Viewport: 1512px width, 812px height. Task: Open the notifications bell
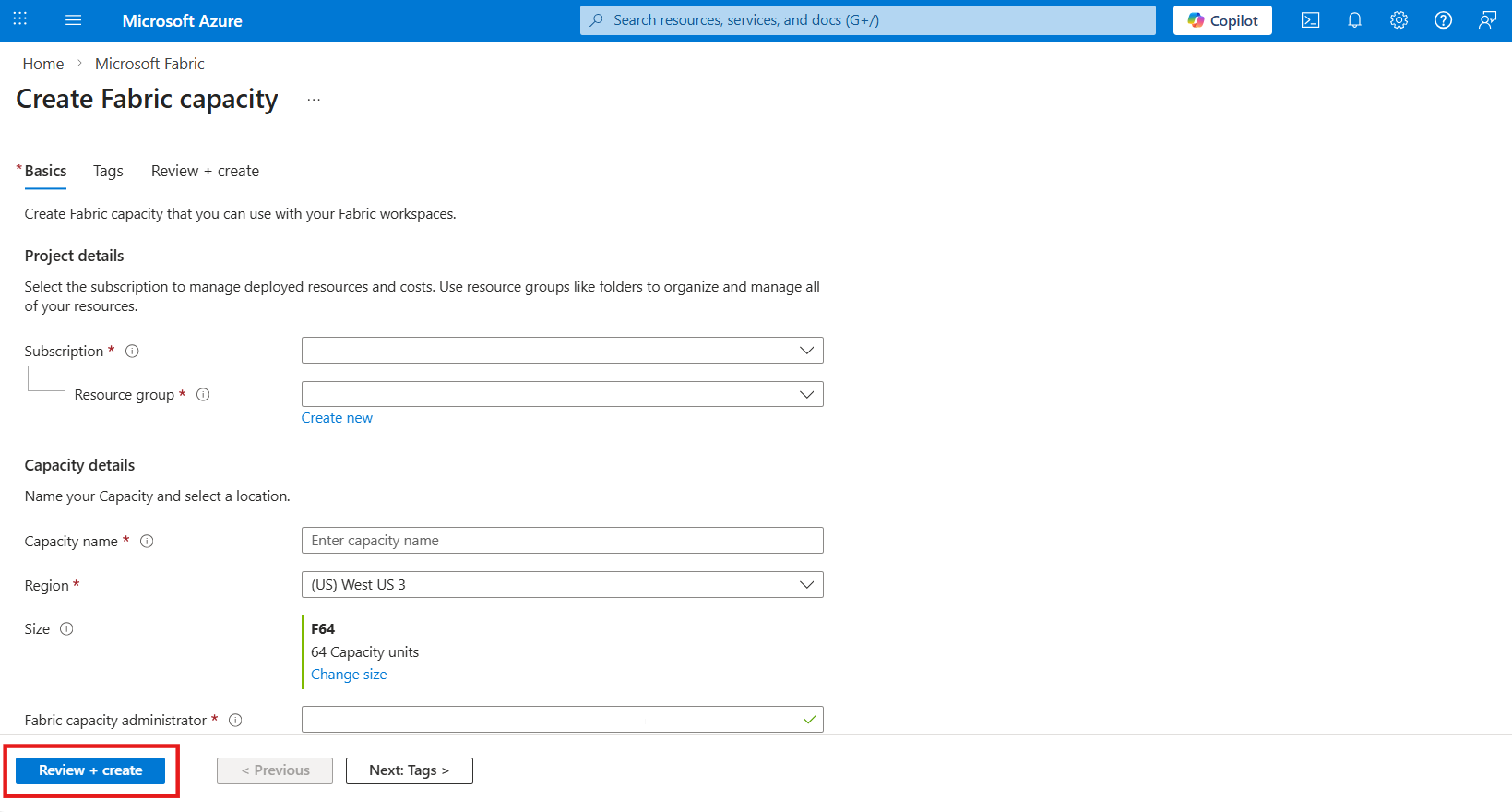1354,20
